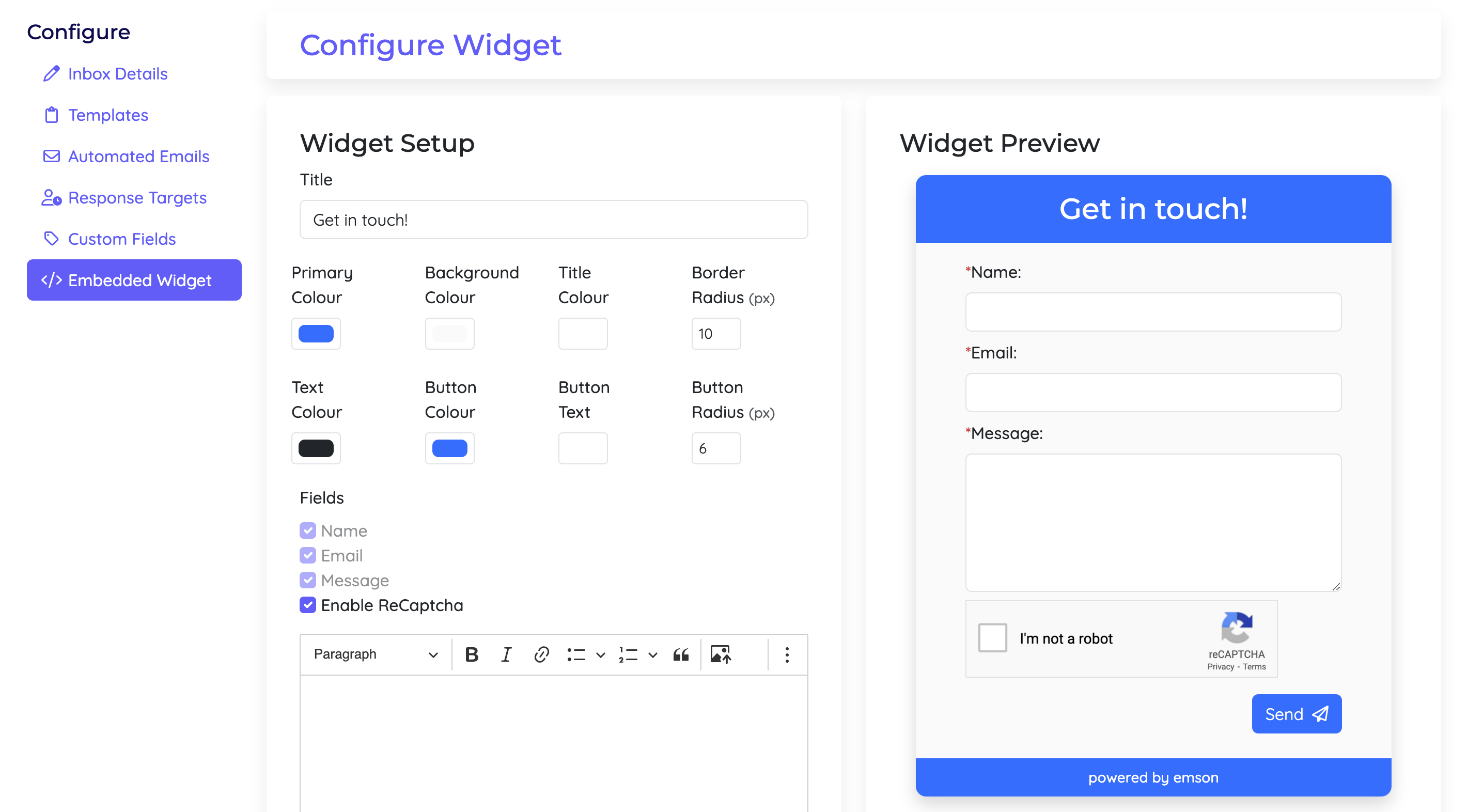This screenshot has height=812, width=1468.
Task: Click the reCAPTCHA logo
Action: (x=1236, y=628)
